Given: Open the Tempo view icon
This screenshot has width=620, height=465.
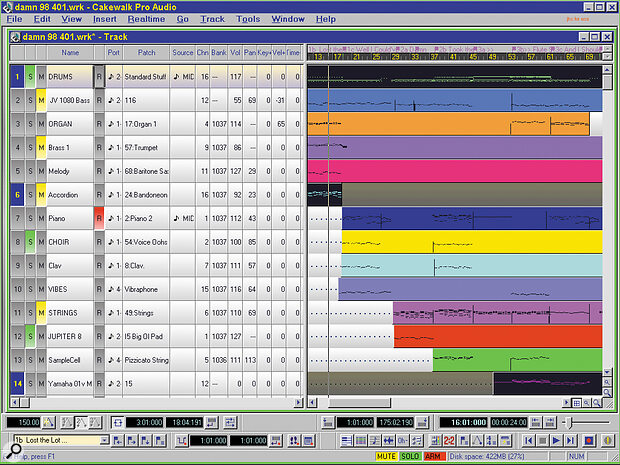Looking at the screenshot, I should coord(477,440).
